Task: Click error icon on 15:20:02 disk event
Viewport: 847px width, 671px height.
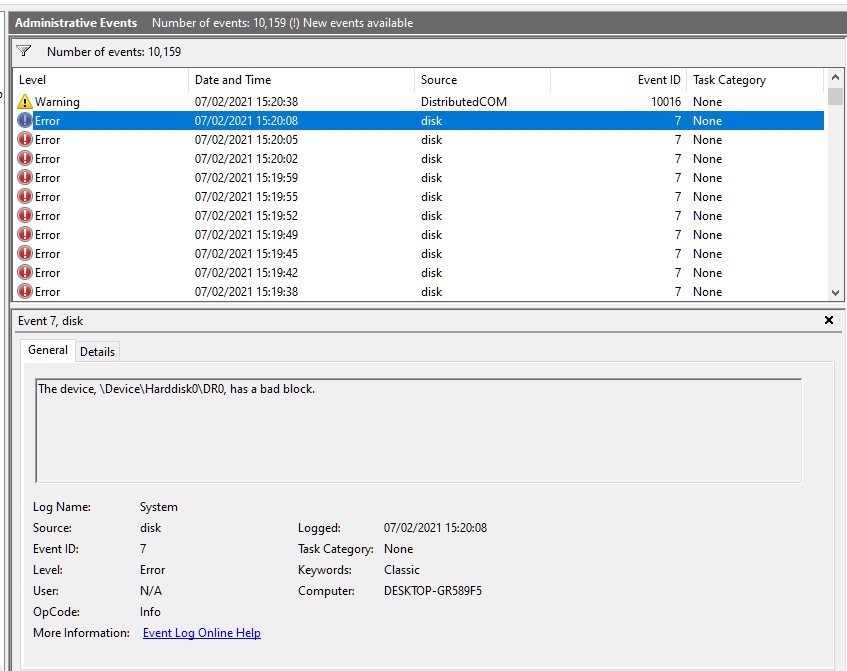Action: pos(25,159)
